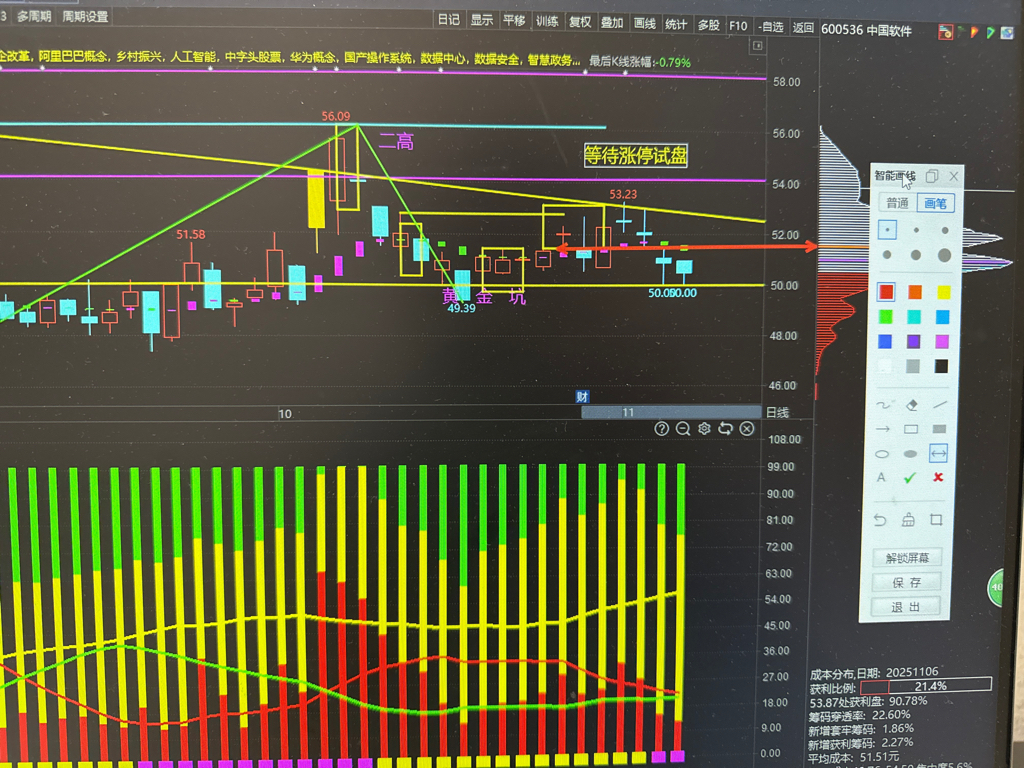
Task: Pick the magenta color swatch
Action: click(942, 342)
